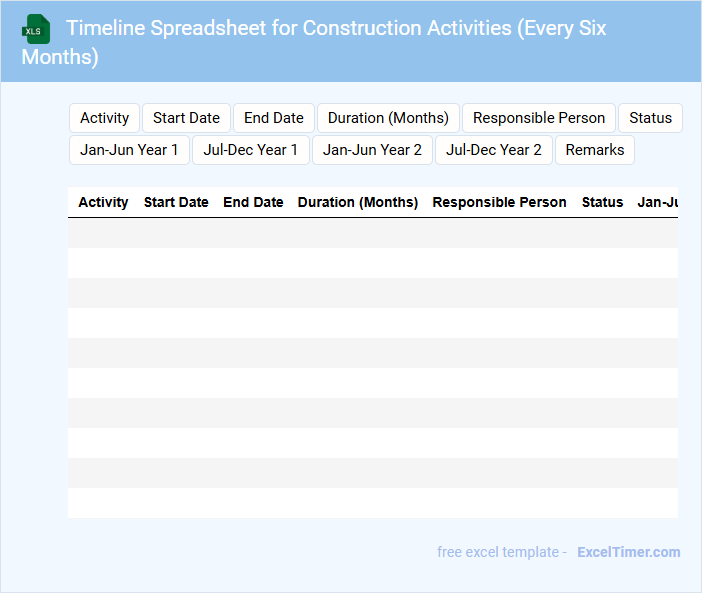Click the Status column header
Image resolution: width=702 pixels, height=593 pixels.
(x=602, y=202)
